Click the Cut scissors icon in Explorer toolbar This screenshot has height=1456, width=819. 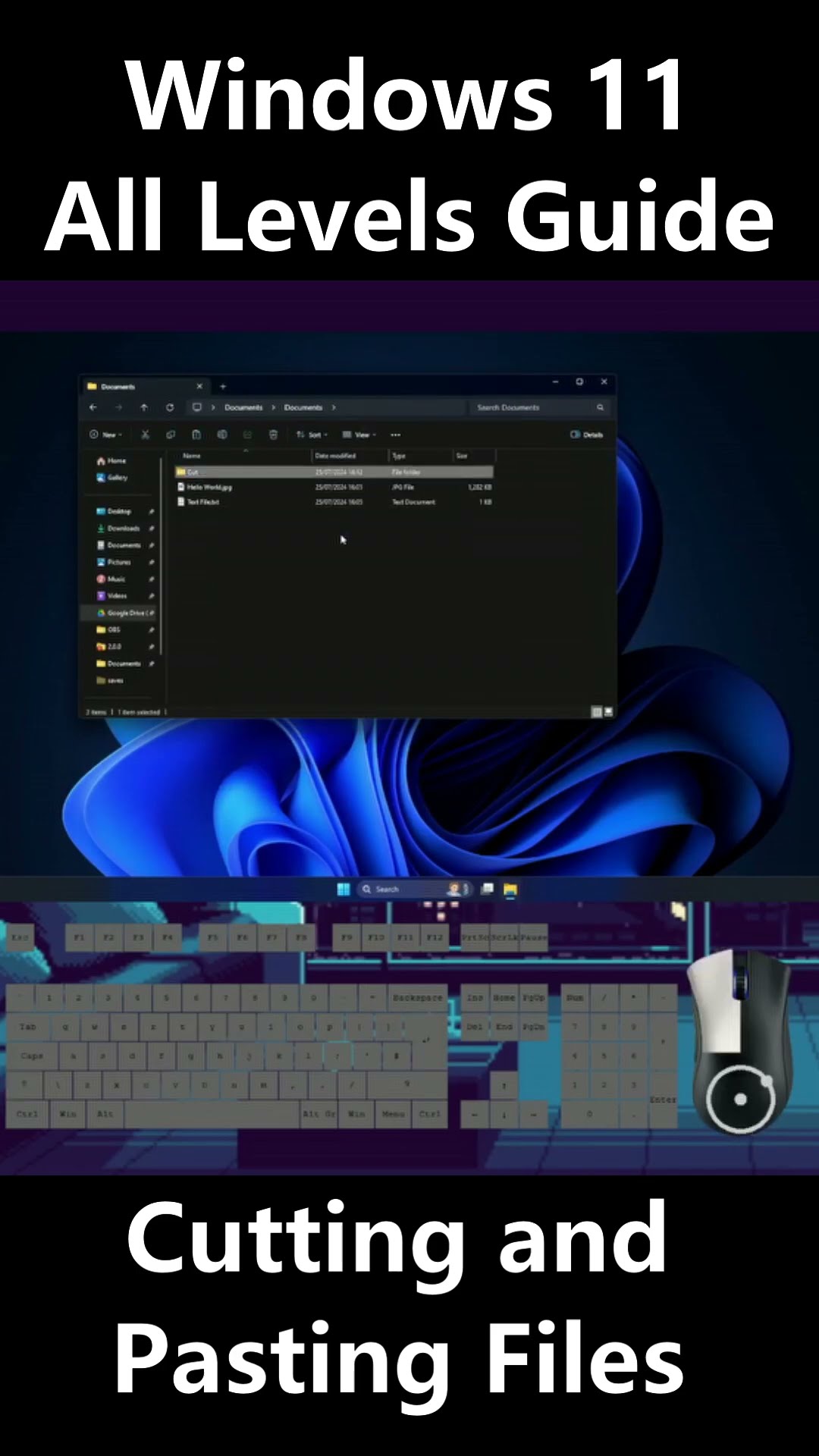(145, 435)
